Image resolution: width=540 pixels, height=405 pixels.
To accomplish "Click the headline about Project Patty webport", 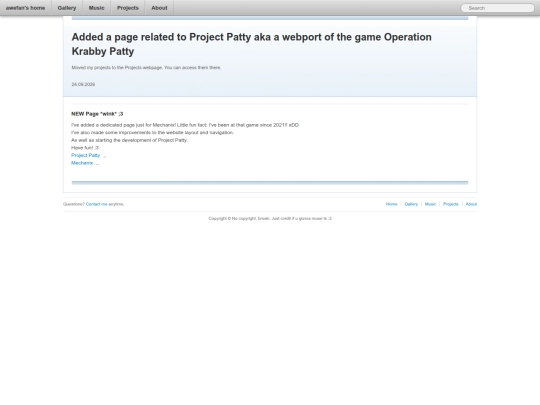I will [251, 44].
